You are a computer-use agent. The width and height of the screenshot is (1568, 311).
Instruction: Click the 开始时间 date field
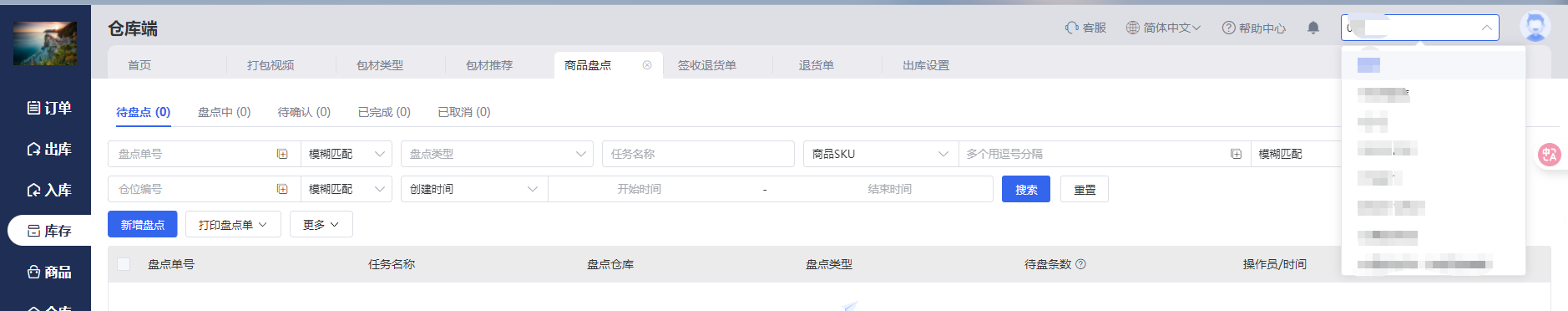point(640,189)
